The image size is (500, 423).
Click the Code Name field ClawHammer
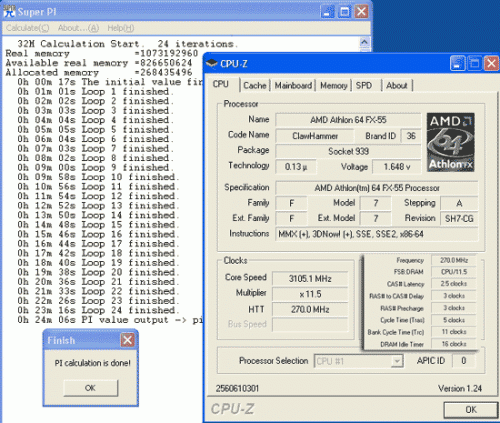pos(315,136)
